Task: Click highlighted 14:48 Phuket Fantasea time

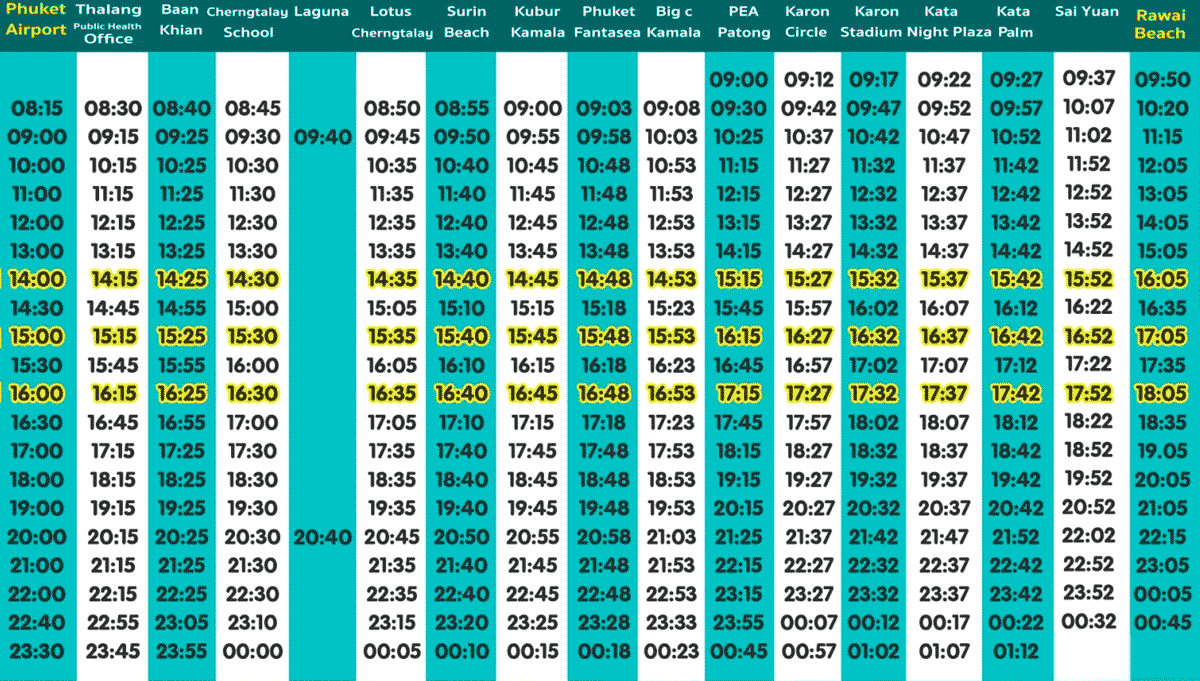Action: (604, 280)
